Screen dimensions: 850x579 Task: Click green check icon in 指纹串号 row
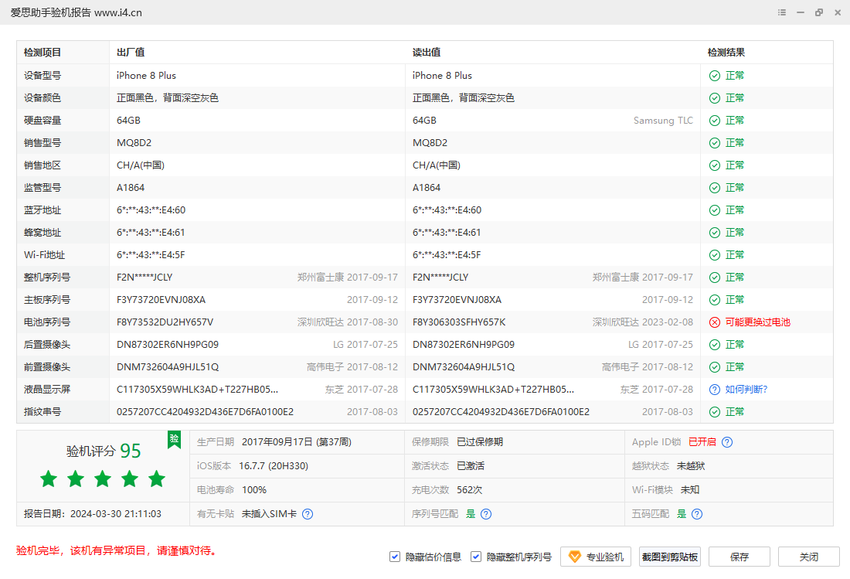(x=714, y=412)
